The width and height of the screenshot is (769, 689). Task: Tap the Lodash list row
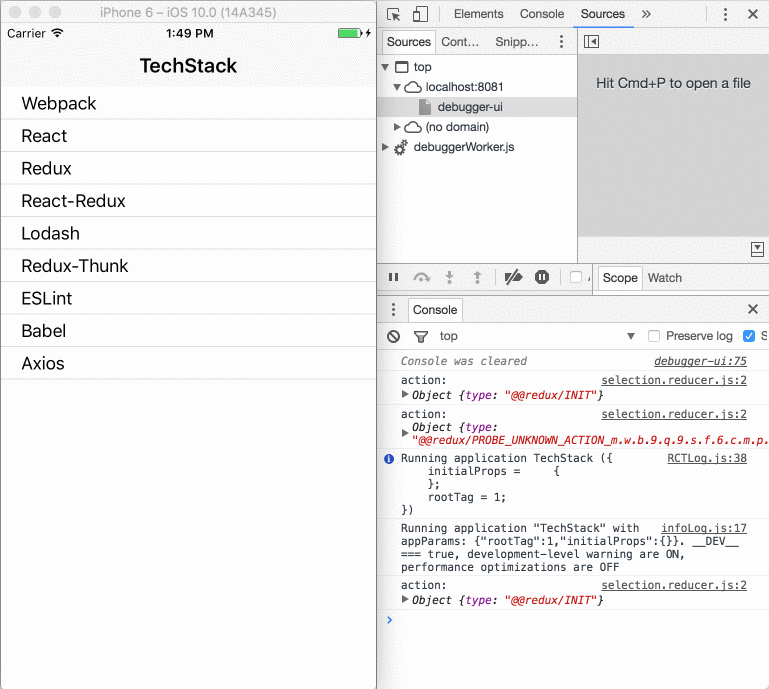click(x=188, y=233)
